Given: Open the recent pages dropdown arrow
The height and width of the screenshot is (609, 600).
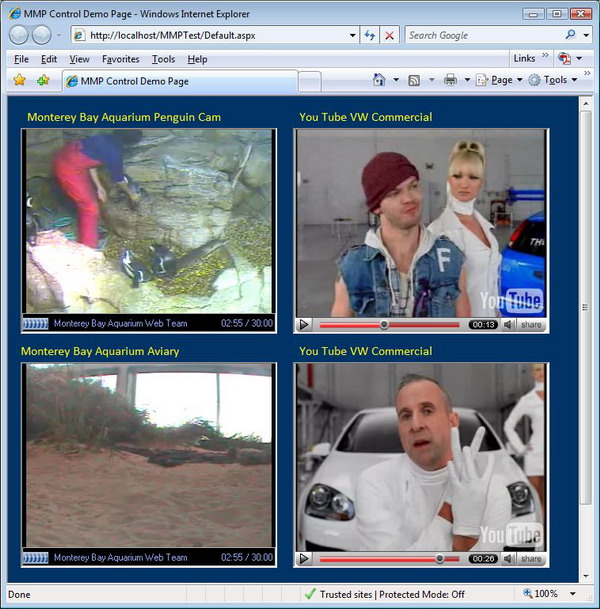Looking at the screenshot, I should (x=59, y=35).
